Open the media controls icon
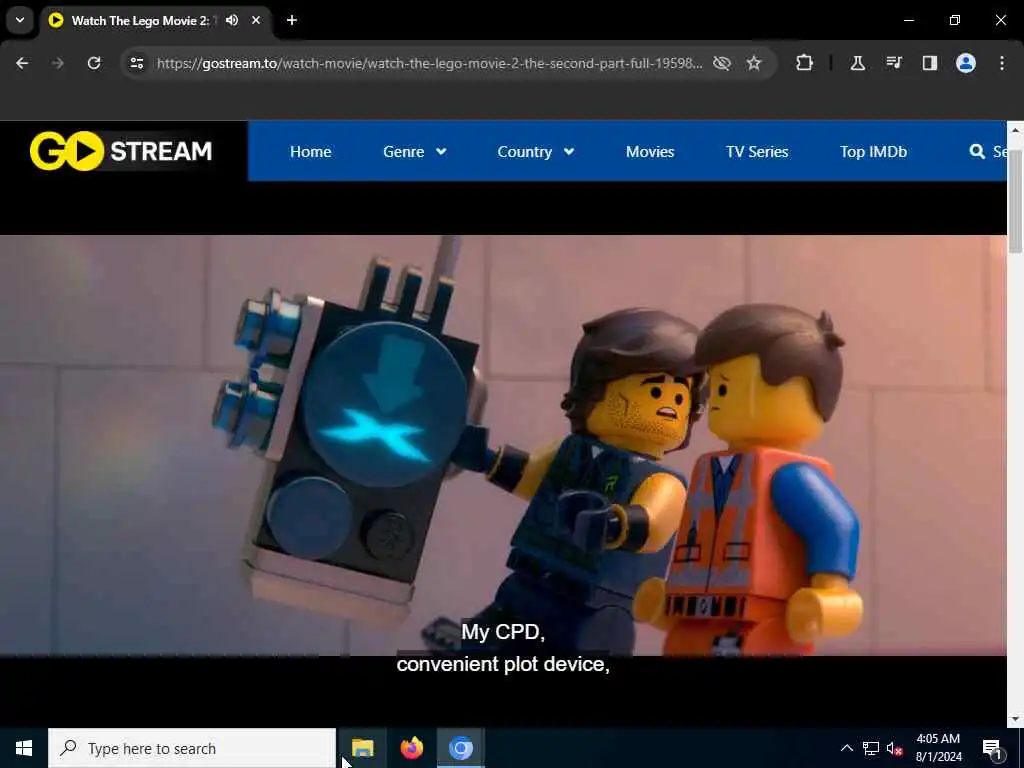The image size is (1024, 768). 894,63
